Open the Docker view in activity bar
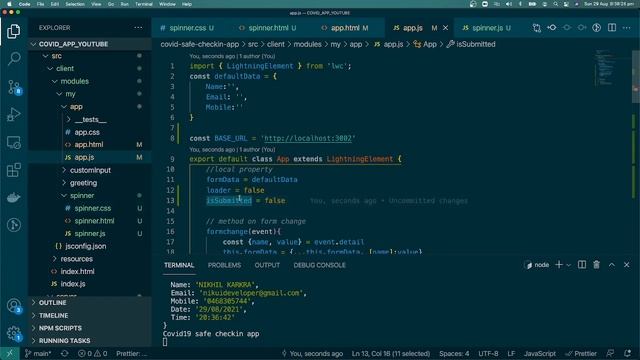Screen dimensions: 640x360 coord(13,198)
